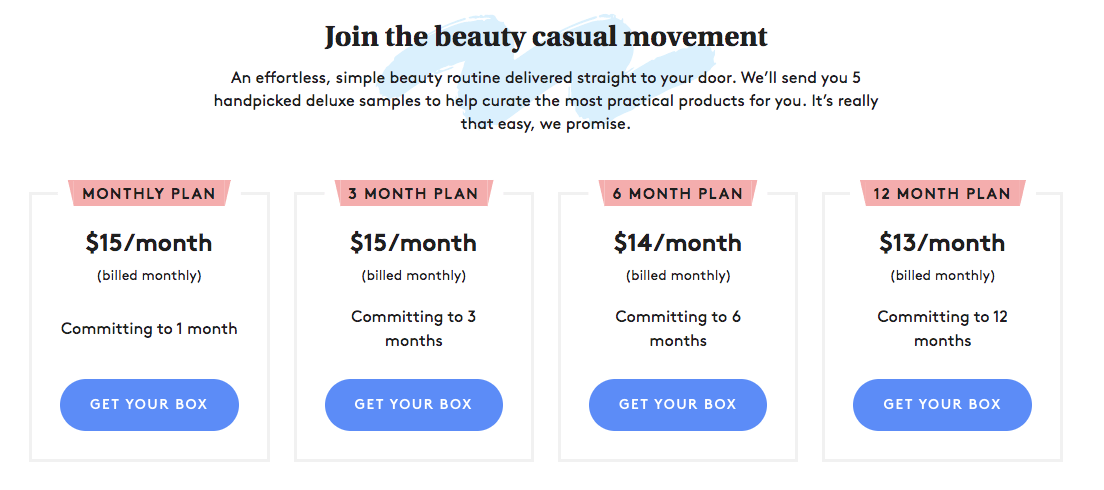Click the 6 Month Plan banner label
The height and width of the screenshot is (490, 1104).
pos(678,193)
